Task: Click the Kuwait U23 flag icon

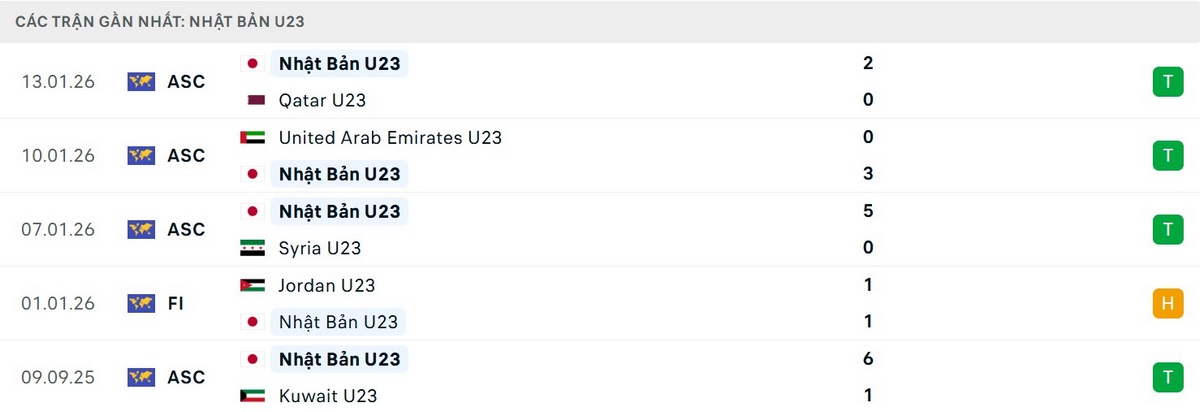Action: pos(252,396)
